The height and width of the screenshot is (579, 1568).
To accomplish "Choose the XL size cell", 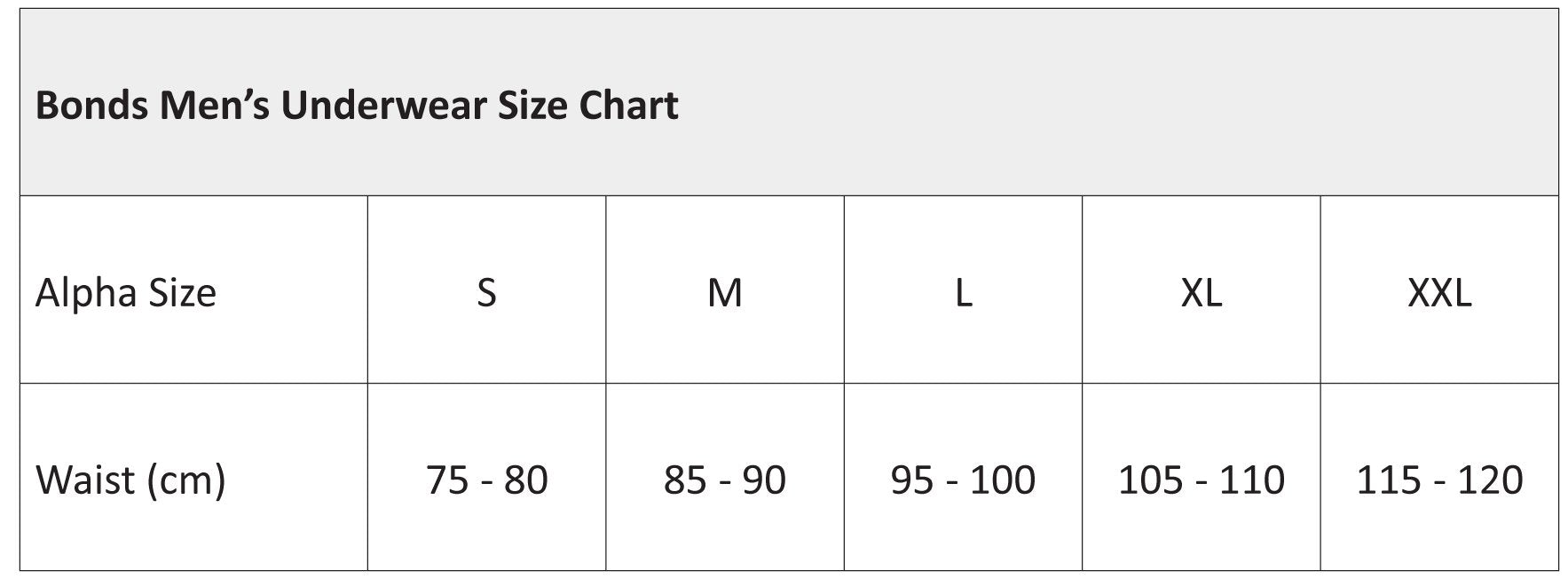I will 1201,293.
